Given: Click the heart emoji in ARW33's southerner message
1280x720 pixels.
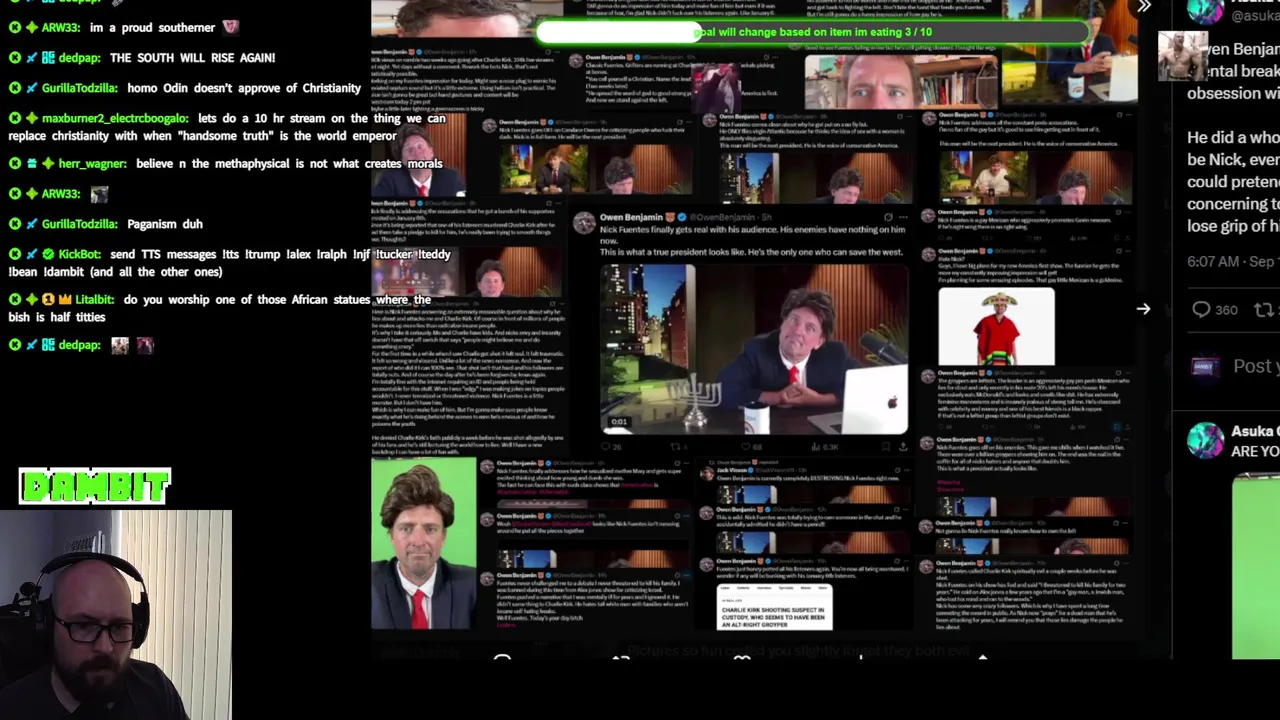Looking at the screenshot, I should pyautogui.click(x=230, y=27).
